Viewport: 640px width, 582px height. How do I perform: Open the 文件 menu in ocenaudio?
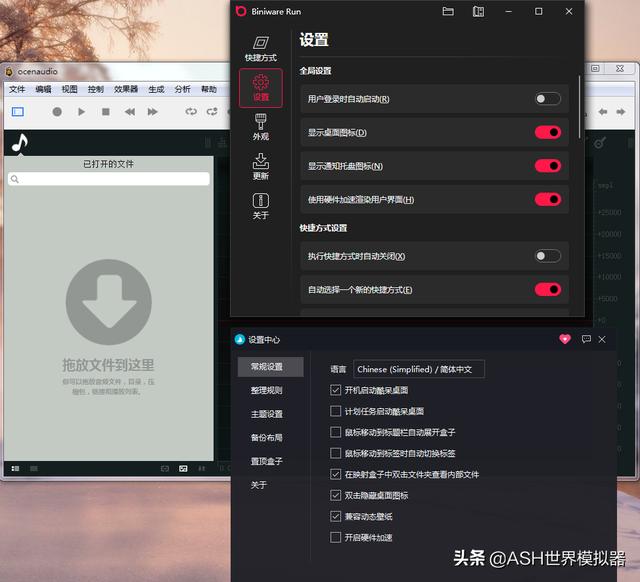coord(17,89)
